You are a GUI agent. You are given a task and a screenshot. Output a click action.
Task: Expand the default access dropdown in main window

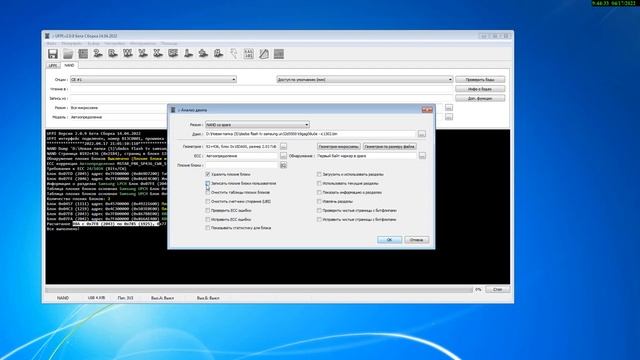point(364,80)
